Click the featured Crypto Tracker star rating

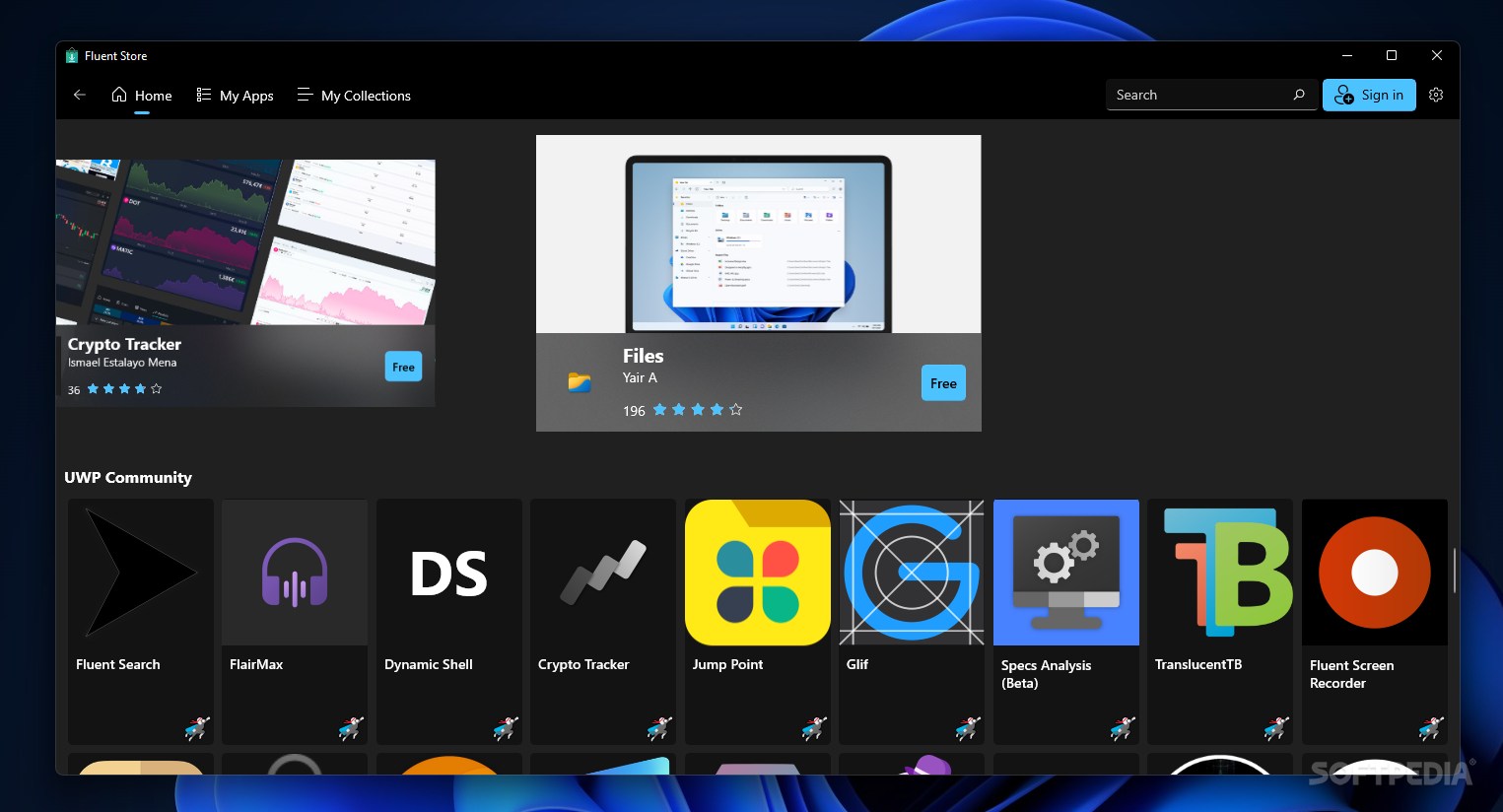click(x=124, y=389)
